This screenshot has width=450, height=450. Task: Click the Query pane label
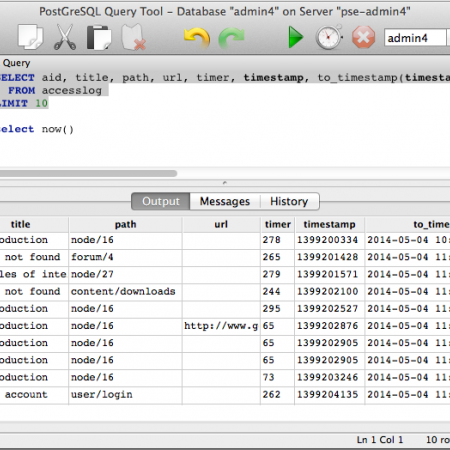point(16,63)
